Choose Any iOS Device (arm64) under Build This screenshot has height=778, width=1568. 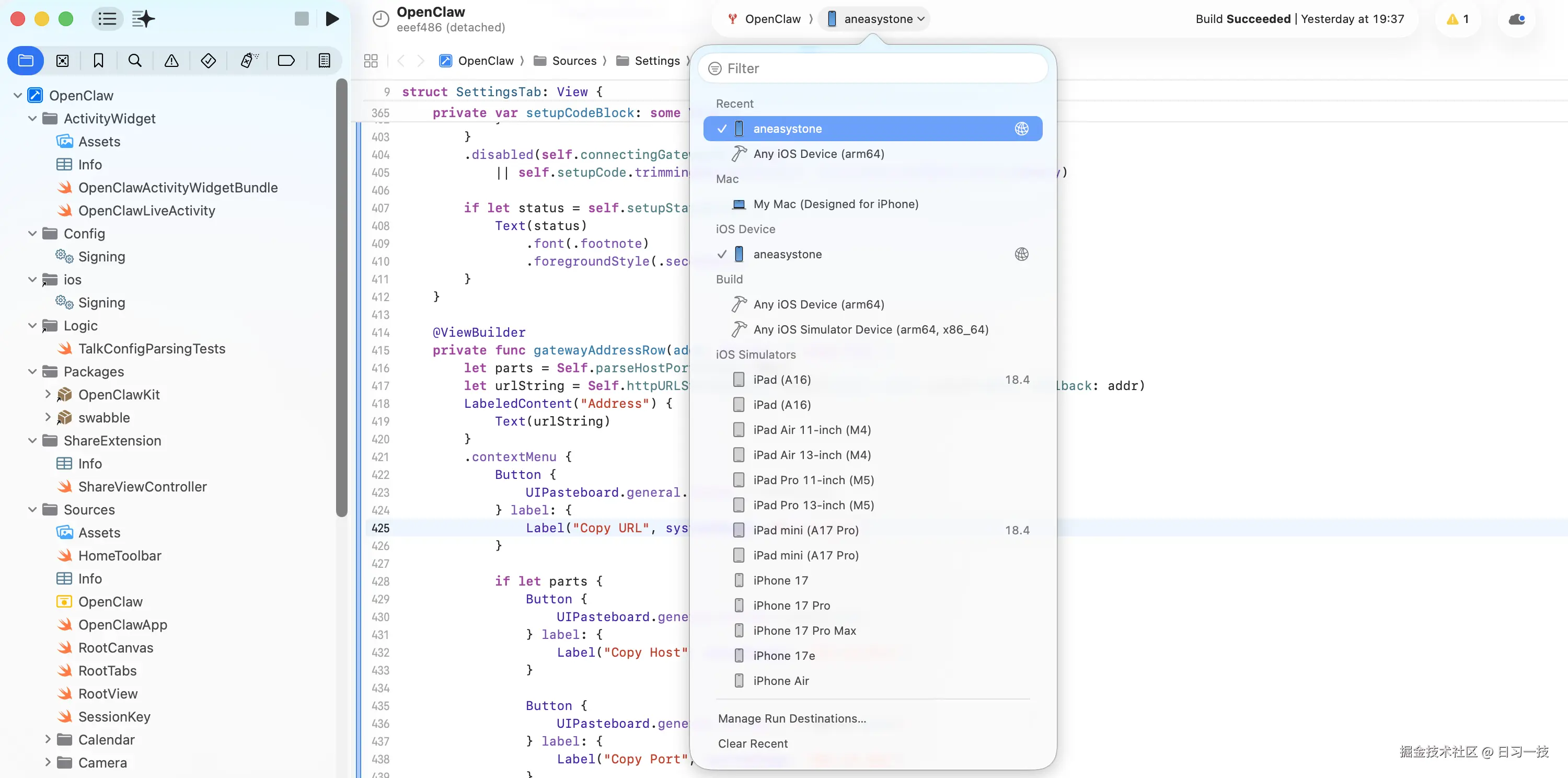coord(872,304)
